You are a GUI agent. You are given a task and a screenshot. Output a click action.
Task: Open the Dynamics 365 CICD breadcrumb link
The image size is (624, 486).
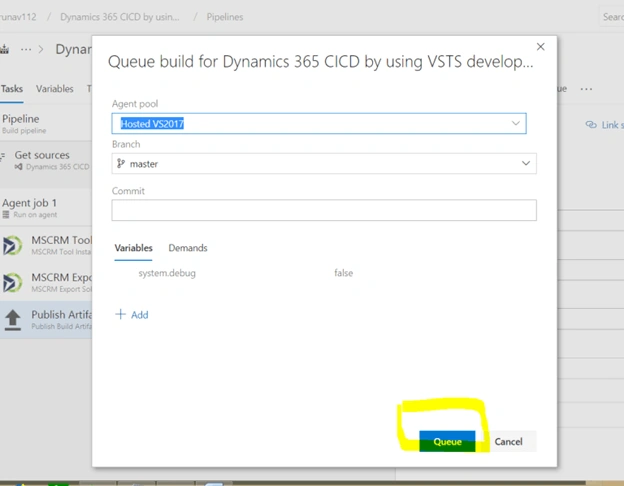[x=120, y=17]
